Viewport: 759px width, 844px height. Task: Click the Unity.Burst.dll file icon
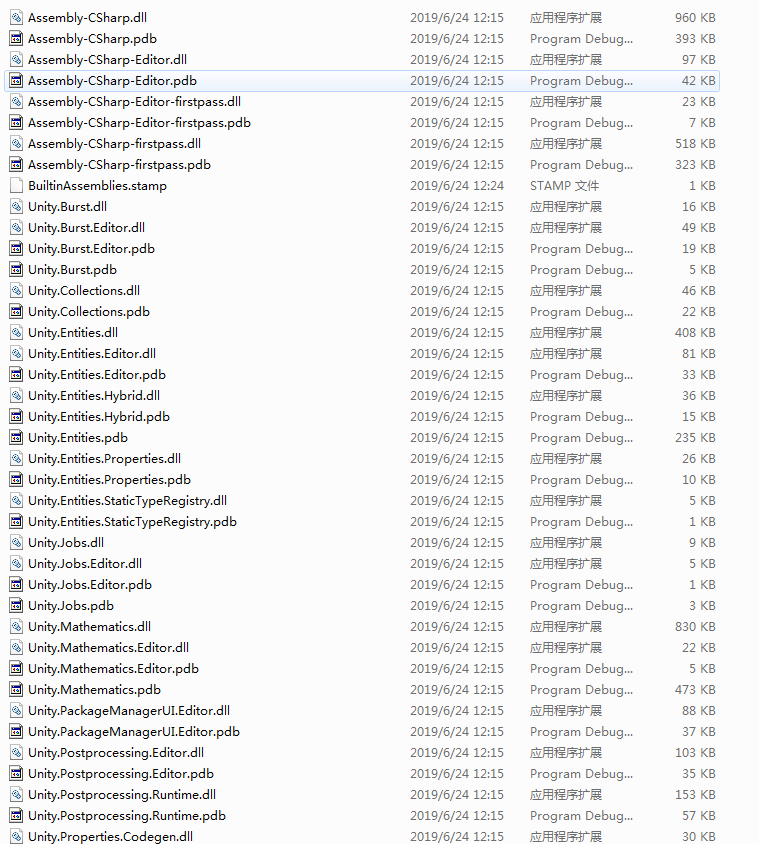[17, 207]
